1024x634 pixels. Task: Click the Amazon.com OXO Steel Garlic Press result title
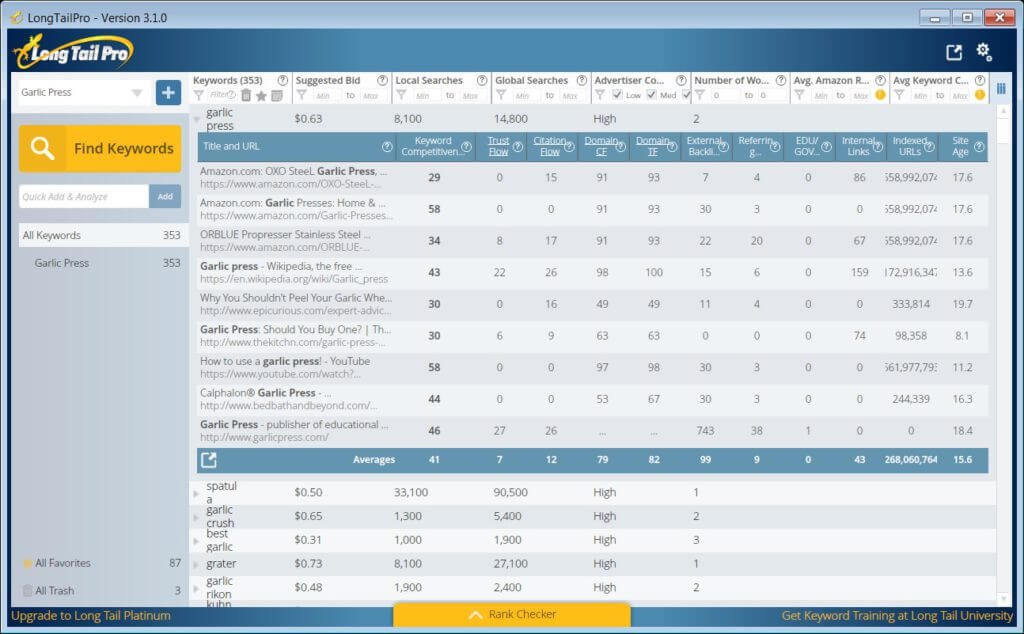[293, 171]
